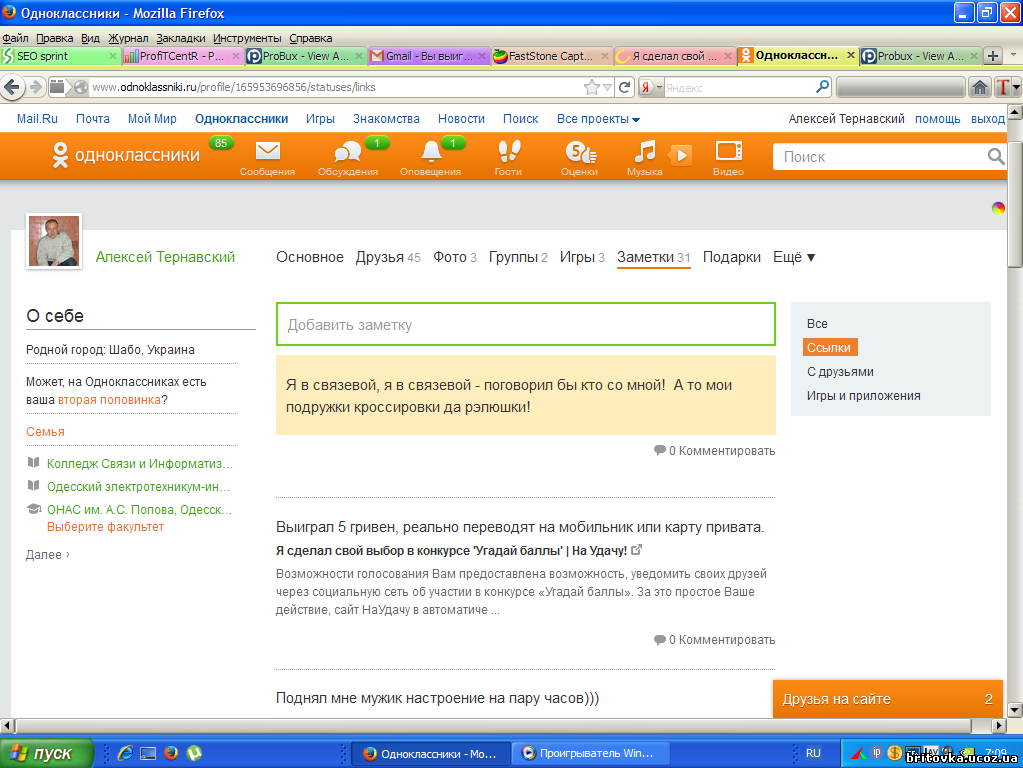Click the Yandex search magnifier icon
Image resolution: width=1023 pixels, height=768 pixels.
pyautogui.click(x=822, y=86)
